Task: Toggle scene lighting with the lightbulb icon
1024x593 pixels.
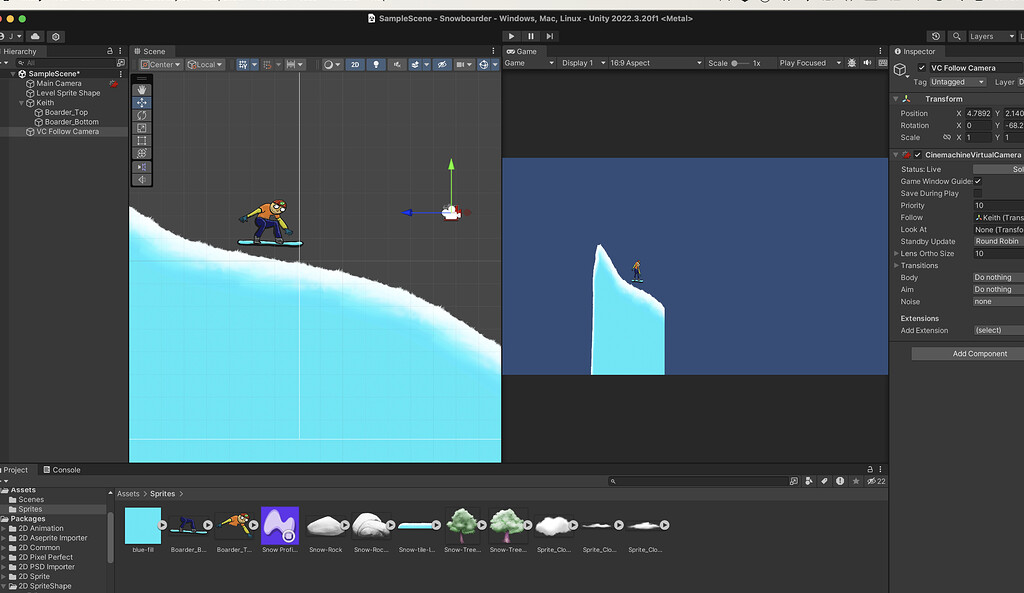Action: tap(376, 64)
